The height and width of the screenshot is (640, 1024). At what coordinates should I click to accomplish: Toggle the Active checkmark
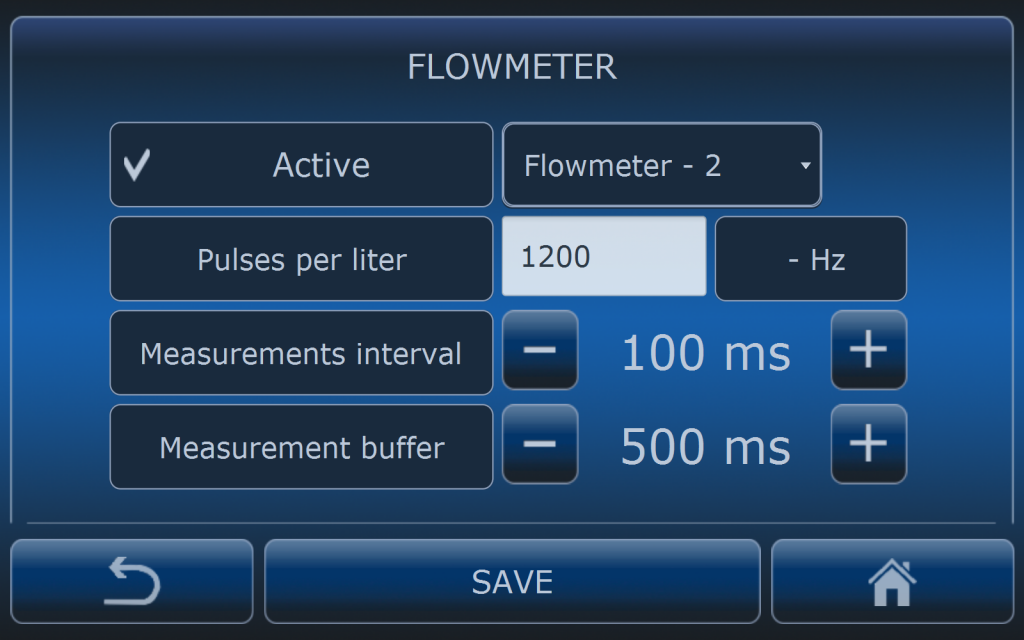(x=137, y=165)
